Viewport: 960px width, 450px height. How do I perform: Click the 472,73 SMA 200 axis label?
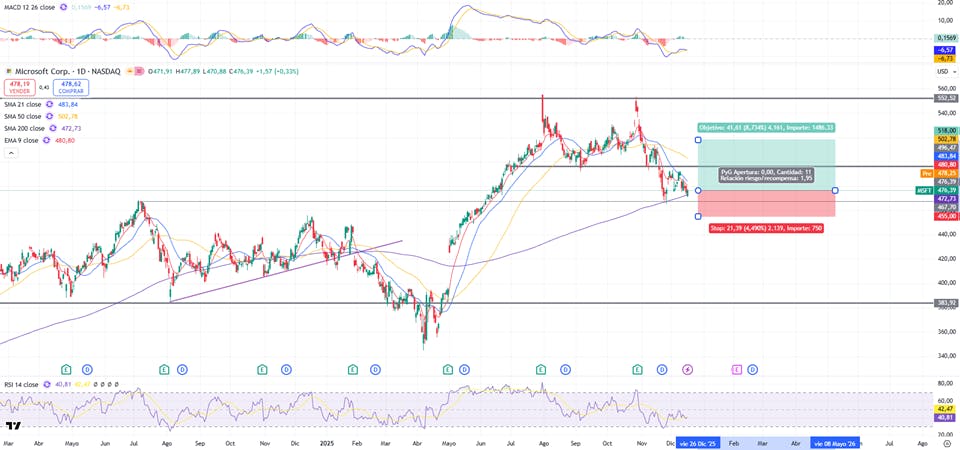[x=946, y=199]
